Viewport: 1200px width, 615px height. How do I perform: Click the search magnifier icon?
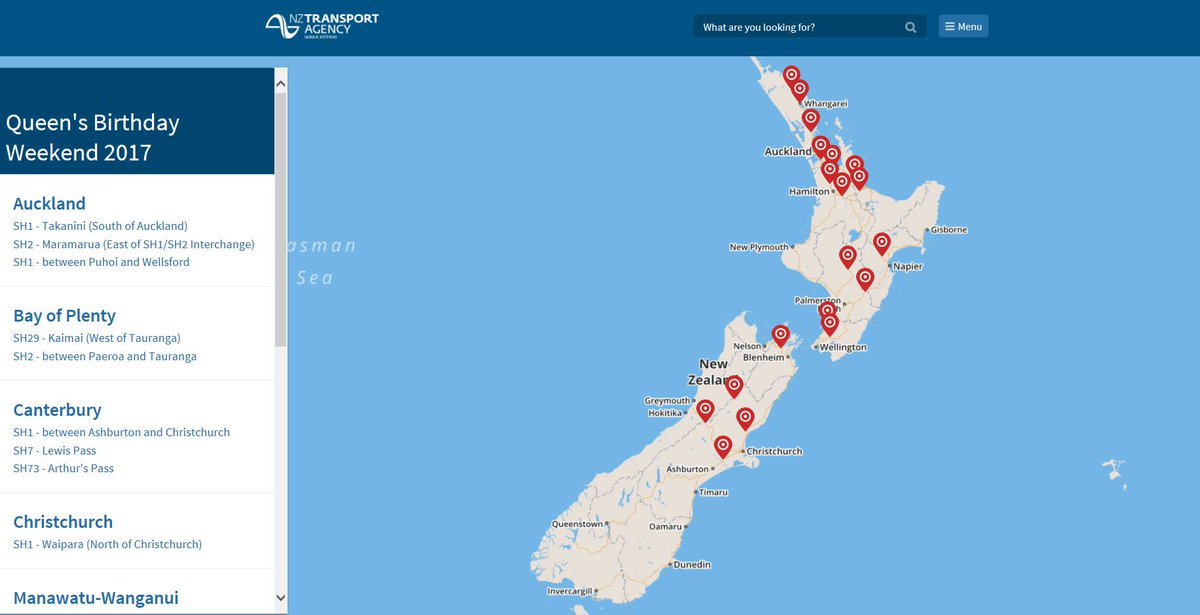tap(910, 27)
